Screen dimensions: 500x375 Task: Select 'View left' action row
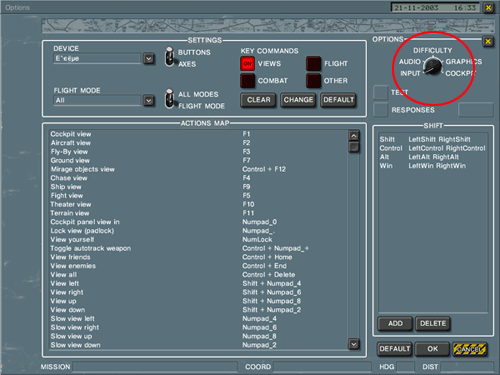click(x=198, y=283)
